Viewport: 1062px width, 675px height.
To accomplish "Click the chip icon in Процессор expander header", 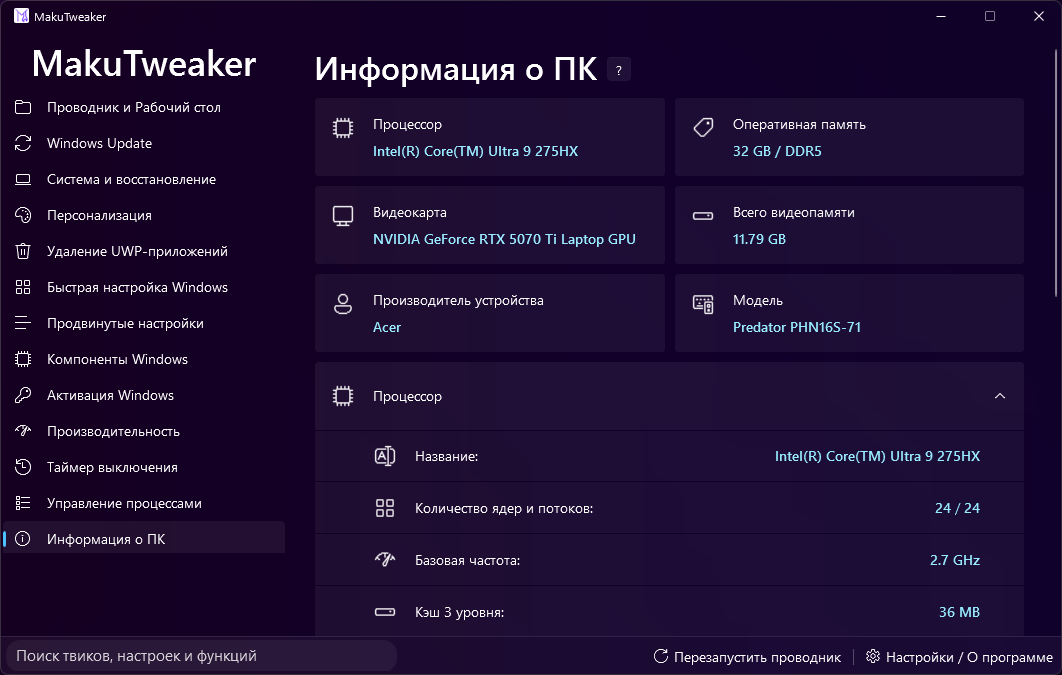I will 343,396.
